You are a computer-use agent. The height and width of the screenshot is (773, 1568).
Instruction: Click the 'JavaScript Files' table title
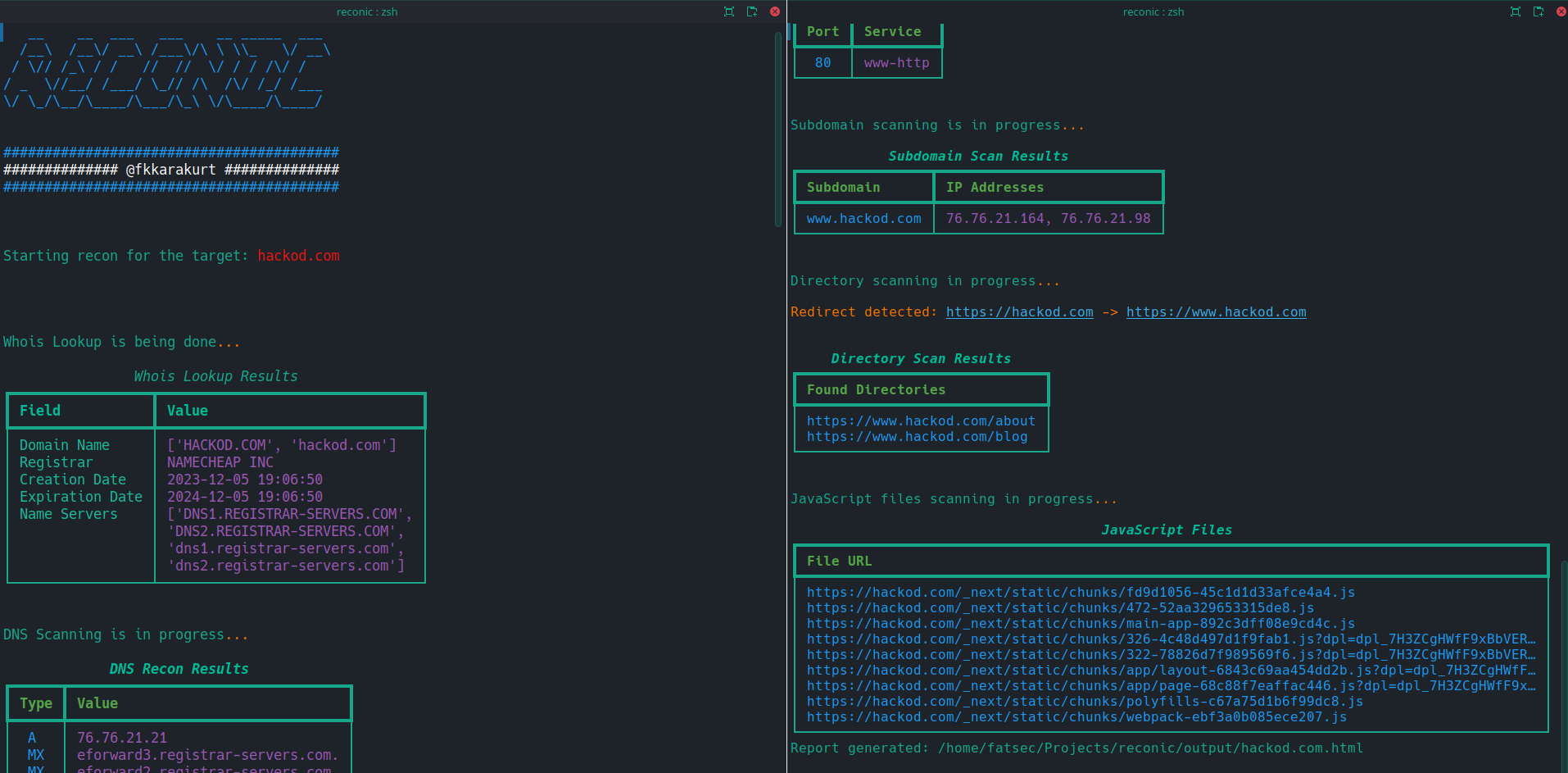[x=1167, y=530]
